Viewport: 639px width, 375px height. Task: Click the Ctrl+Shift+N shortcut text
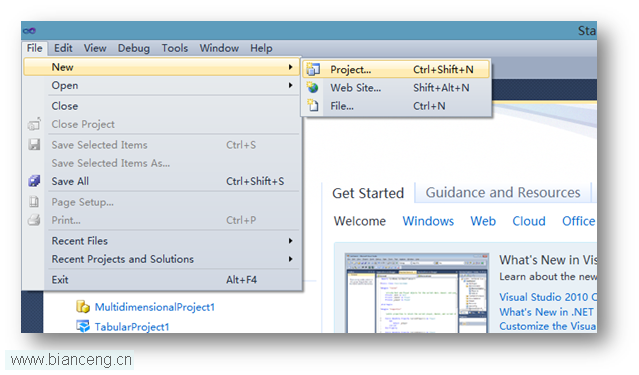coord(443,69)
